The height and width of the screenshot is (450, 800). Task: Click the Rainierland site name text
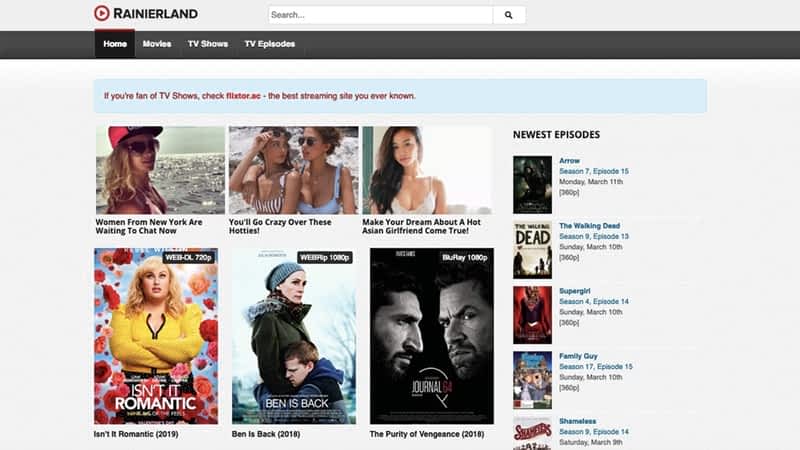click(156, 14)
